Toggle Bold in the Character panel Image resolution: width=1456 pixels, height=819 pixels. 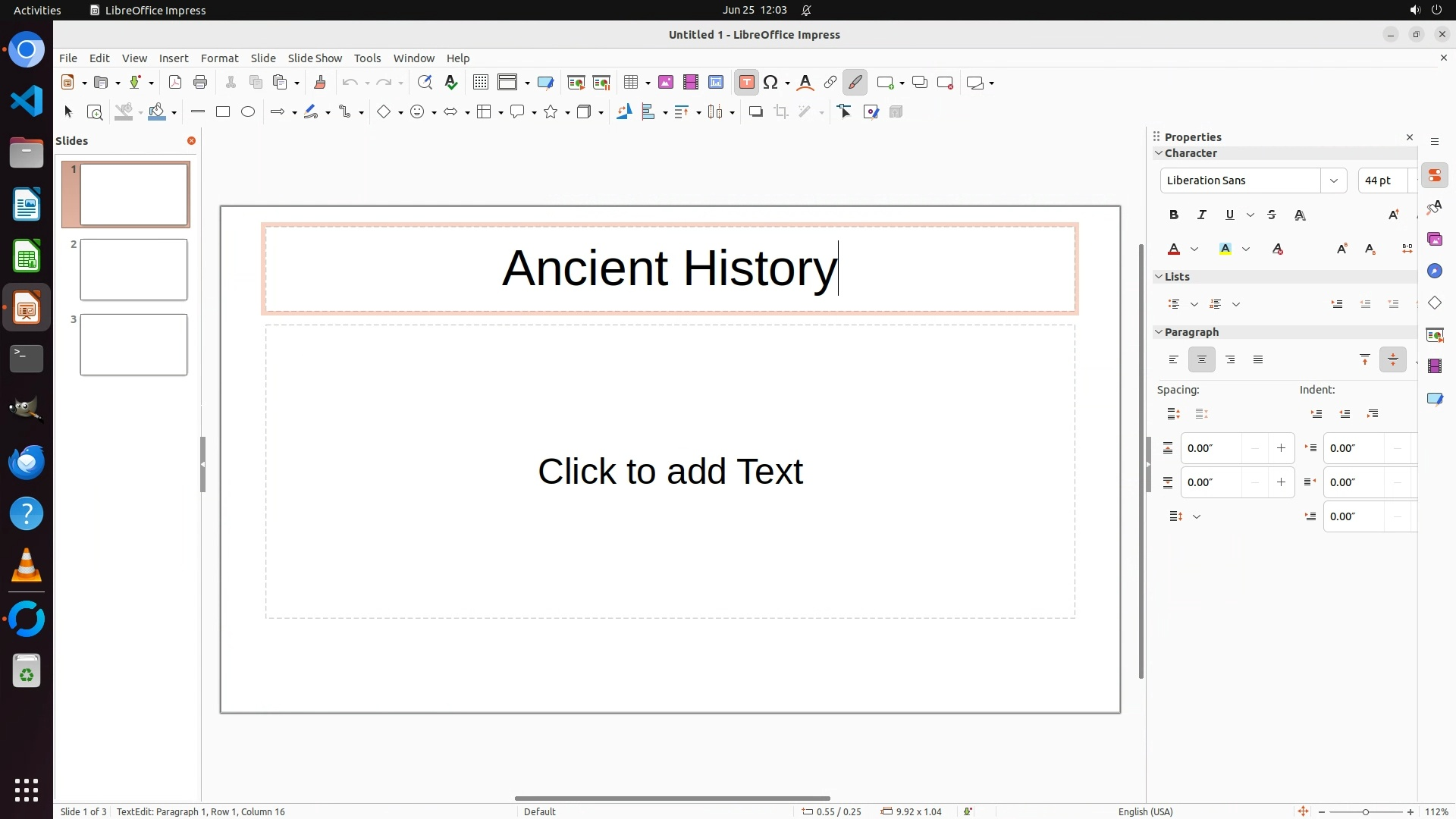1174,215
